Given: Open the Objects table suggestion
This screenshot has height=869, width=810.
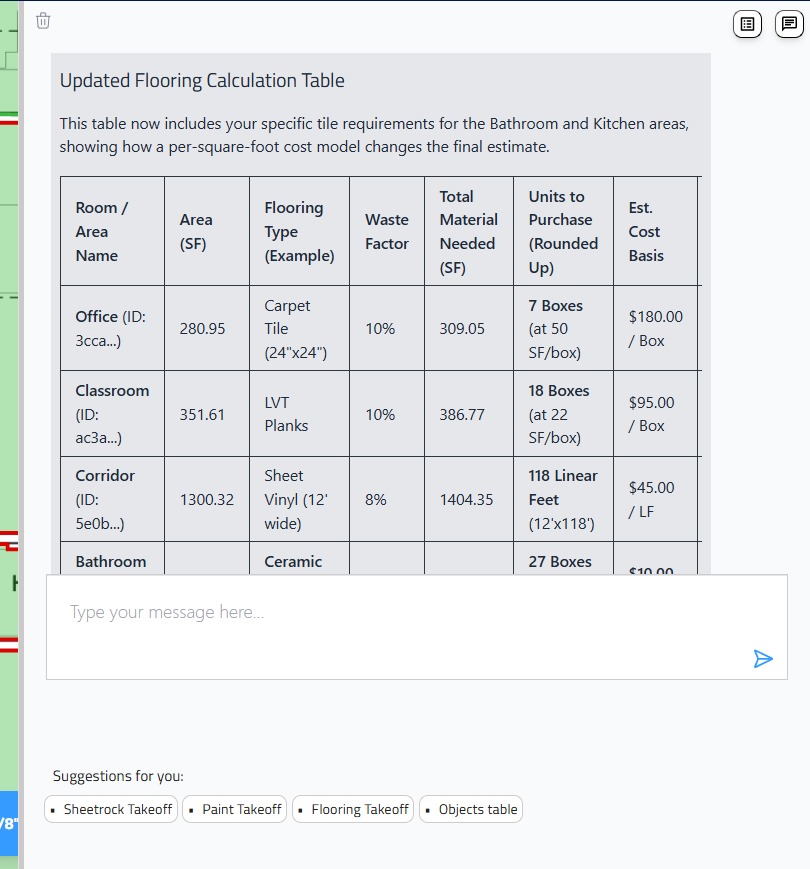Looking at the screenshot, I should 471,809.
